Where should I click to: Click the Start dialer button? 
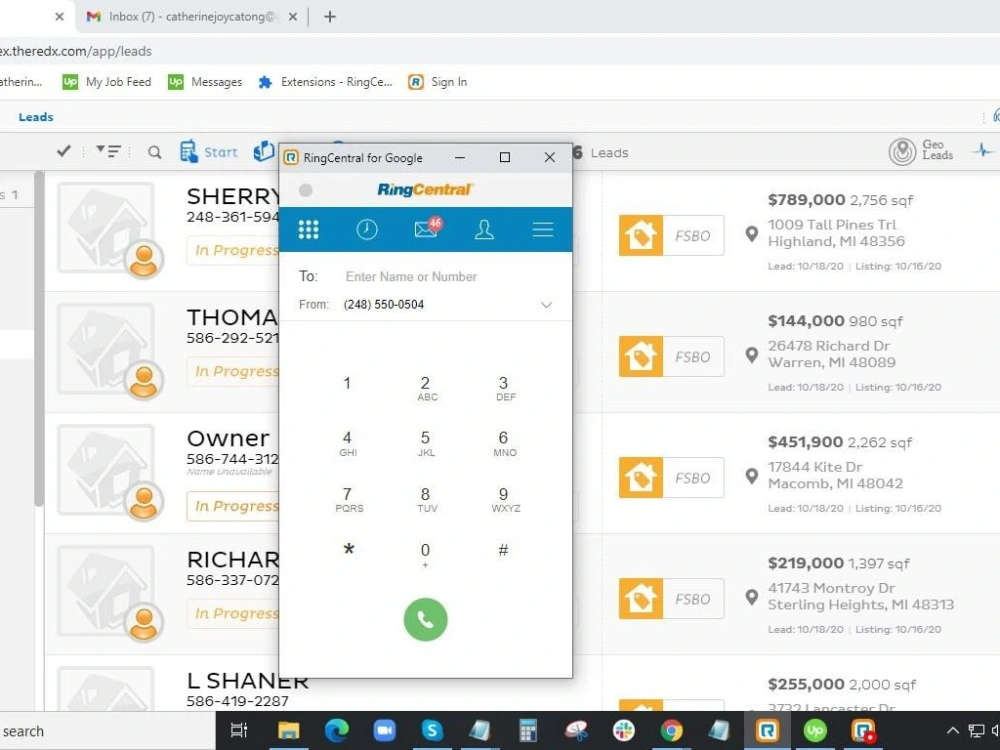pos(209,152)
